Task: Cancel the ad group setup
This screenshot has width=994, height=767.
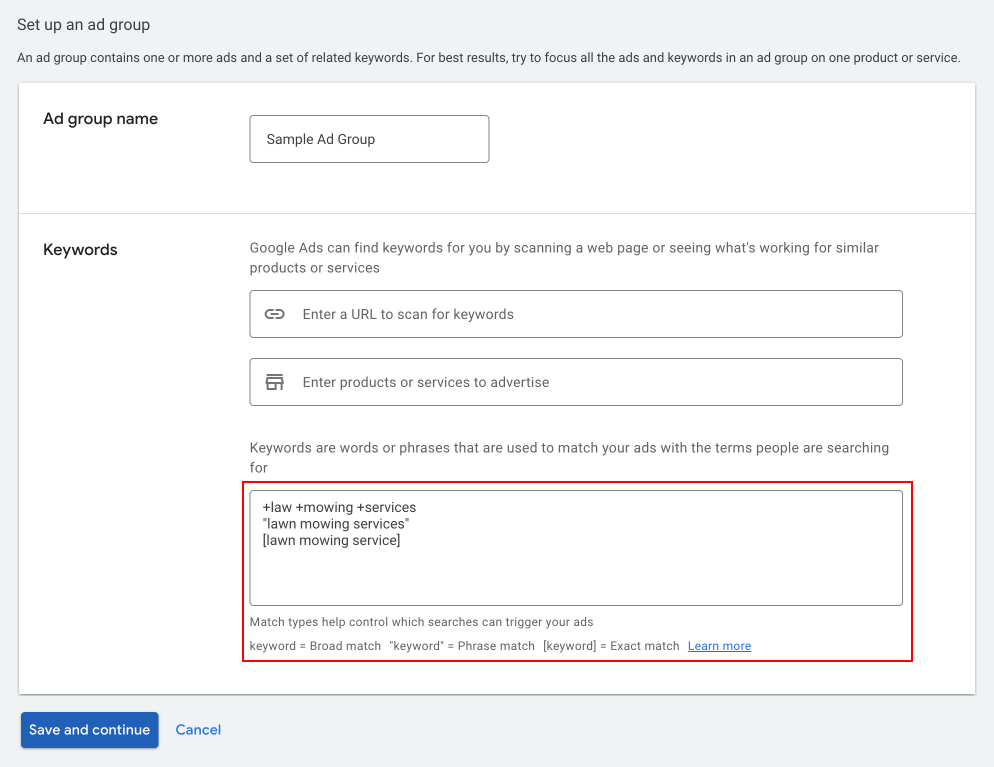Action: pos(198,730)
